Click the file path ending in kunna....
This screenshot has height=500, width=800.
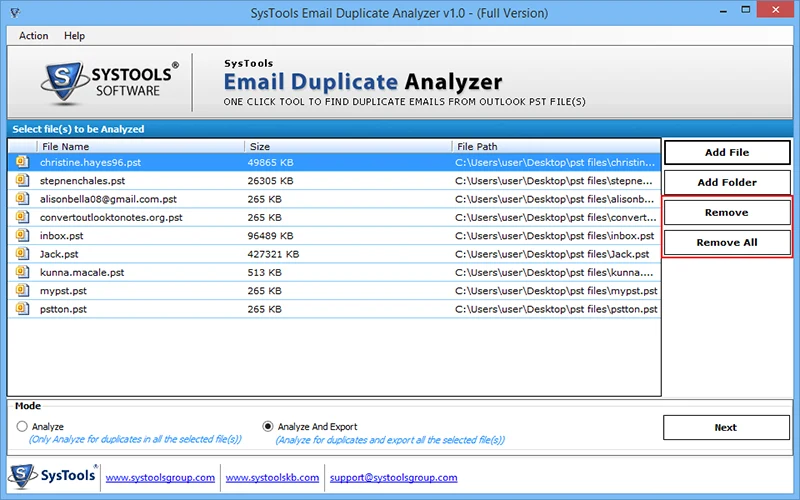[x=554, y=273]
